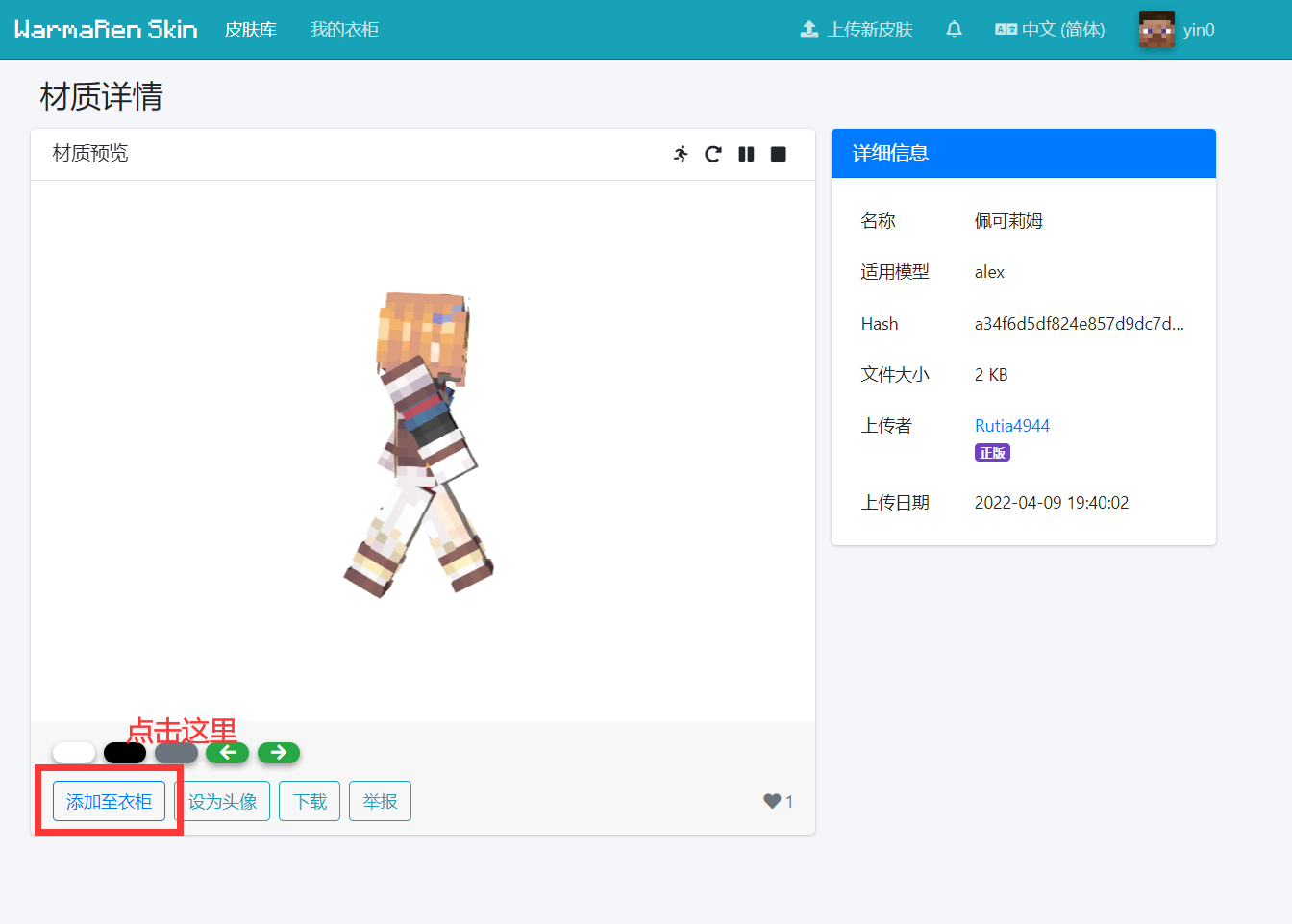Click the 设为头像 button
The width and height of the screenshot is (1292, 924).
point(222,801)
